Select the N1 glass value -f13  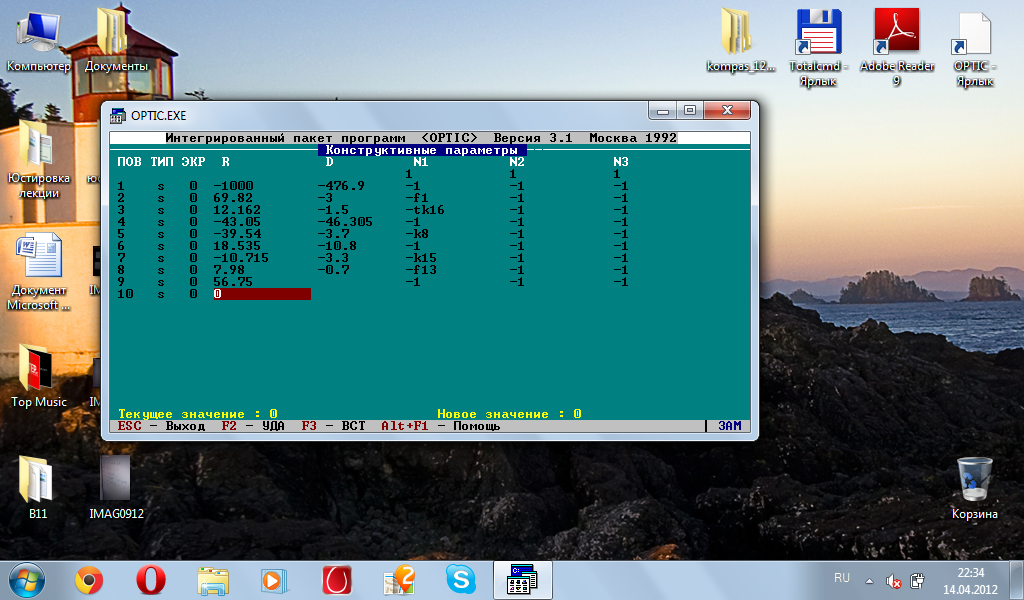point(421,270)
